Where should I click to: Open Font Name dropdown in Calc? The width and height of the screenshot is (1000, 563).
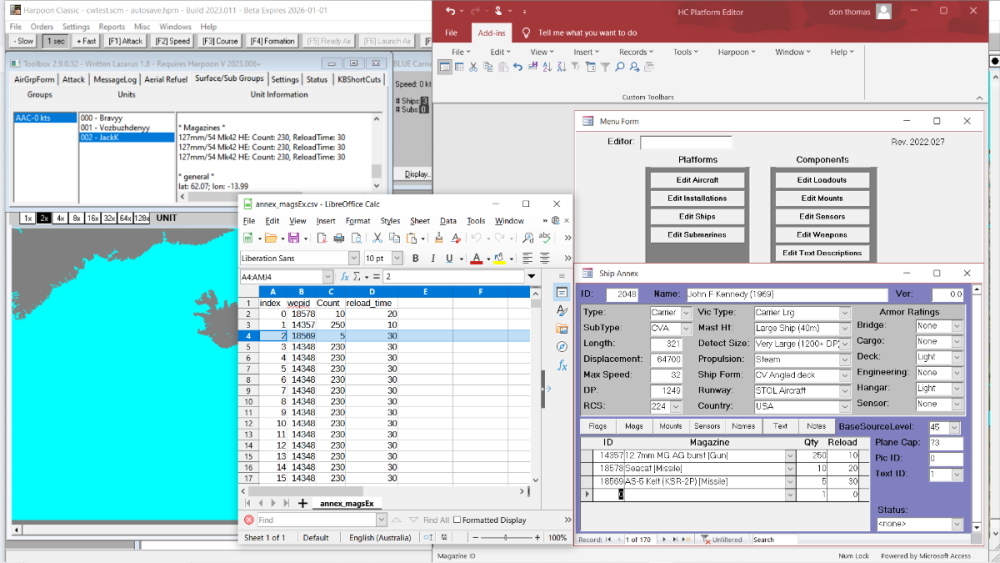tap(353, 258)
